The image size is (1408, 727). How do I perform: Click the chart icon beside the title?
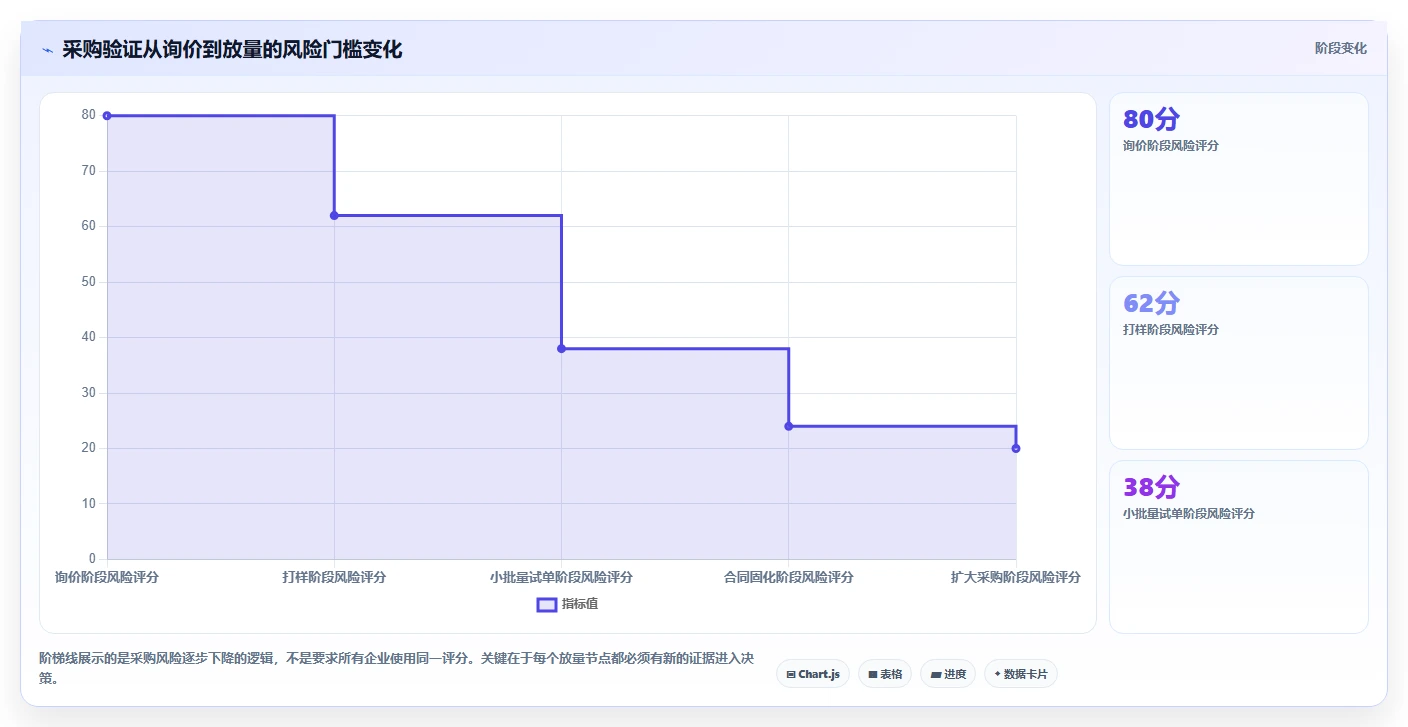(47, 50)
